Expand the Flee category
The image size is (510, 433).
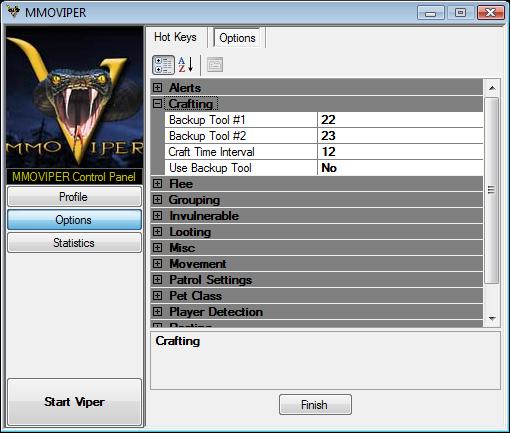tap(157, 184)
